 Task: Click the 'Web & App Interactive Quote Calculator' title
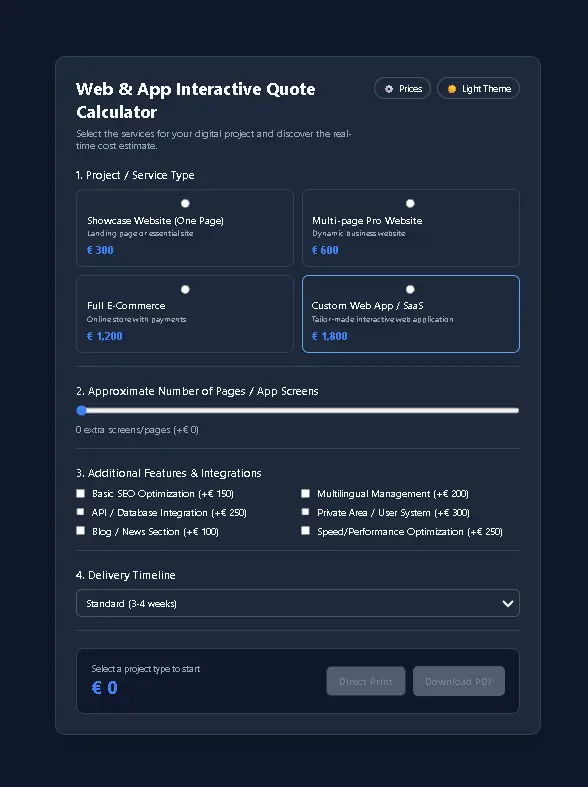click(x=196, y=100)
